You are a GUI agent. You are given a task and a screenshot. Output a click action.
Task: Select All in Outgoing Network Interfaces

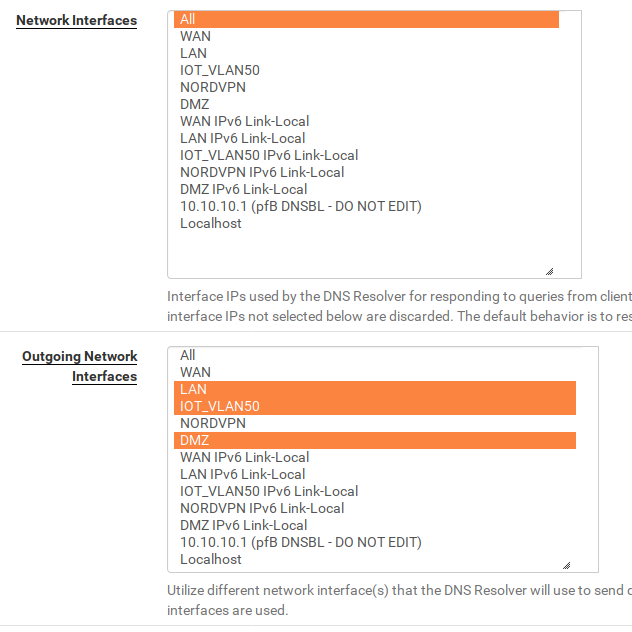coord(188,355)
